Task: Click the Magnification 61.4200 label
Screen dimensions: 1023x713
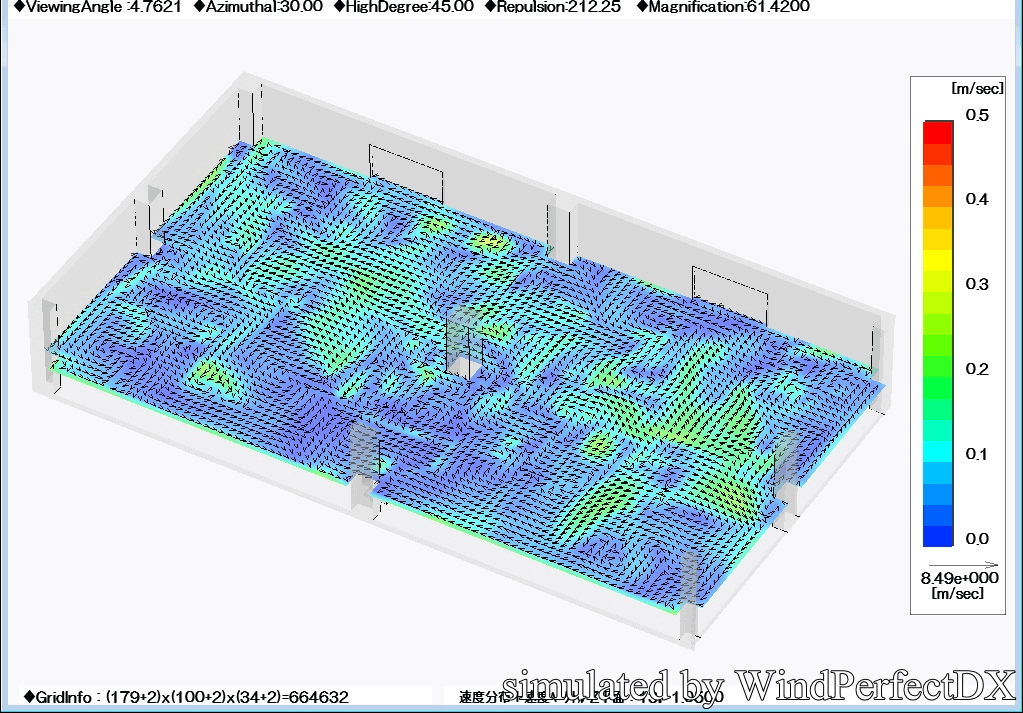Action: coord(722,7)
